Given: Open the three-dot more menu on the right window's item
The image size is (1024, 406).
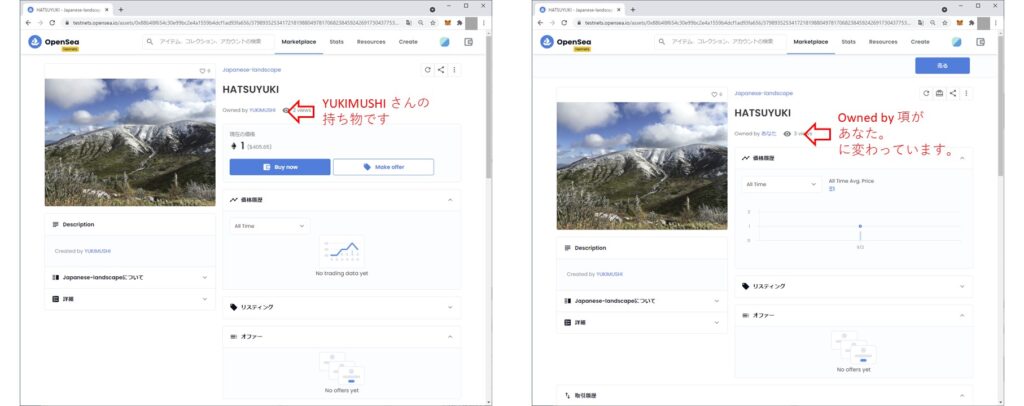Looking at the screenshot, I should 967,93.
